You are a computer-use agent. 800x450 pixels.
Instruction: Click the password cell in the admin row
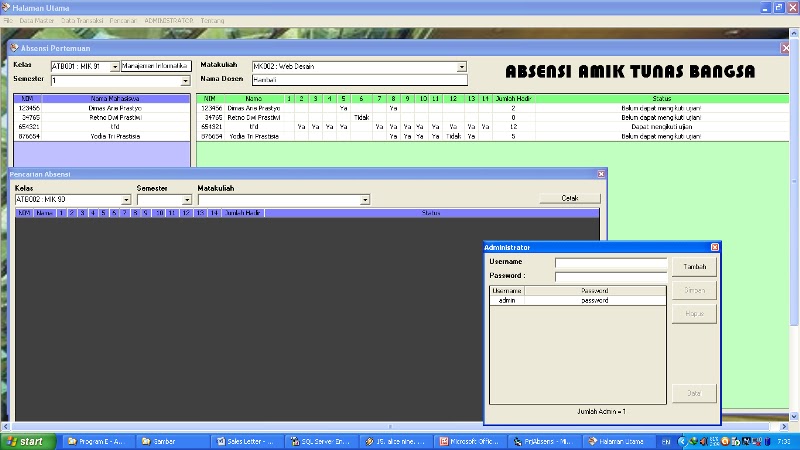click(x=595, y=301)
